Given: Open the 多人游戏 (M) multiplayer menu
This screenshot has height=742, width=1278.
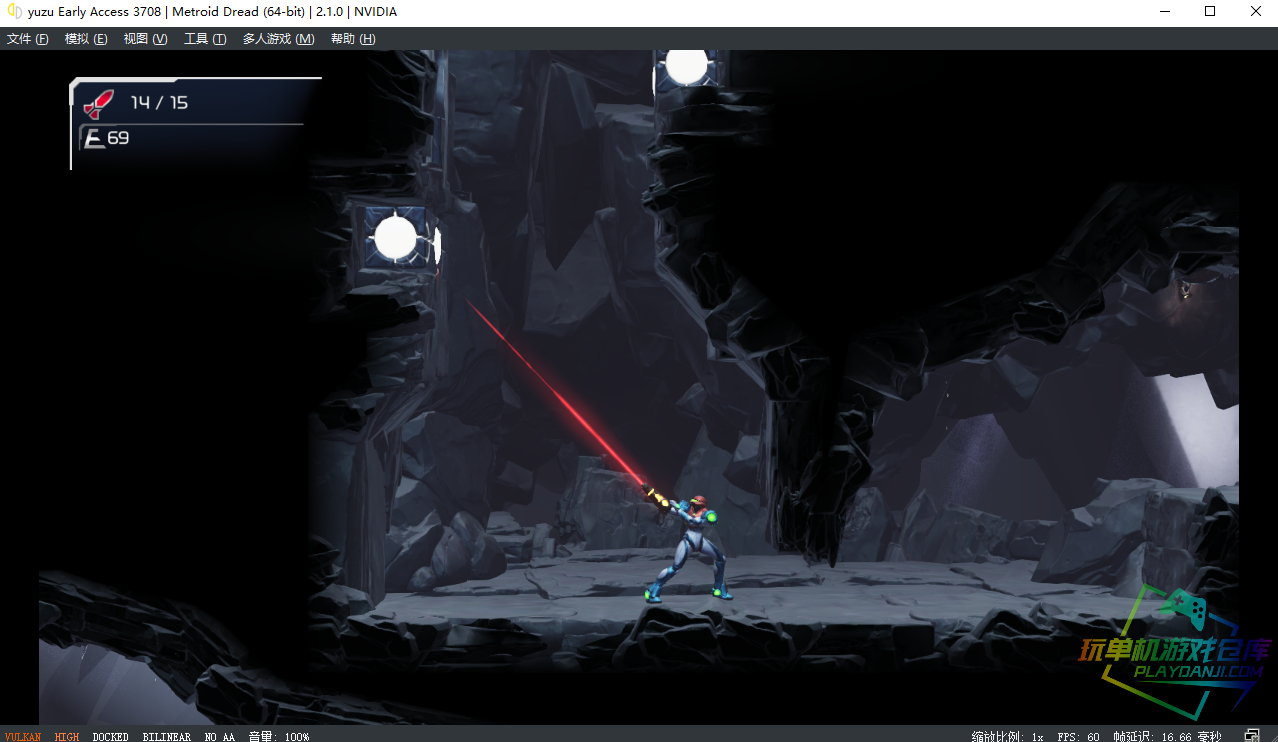Looking at the screenshot, I should pyautogui.click(x=278, y=39).
